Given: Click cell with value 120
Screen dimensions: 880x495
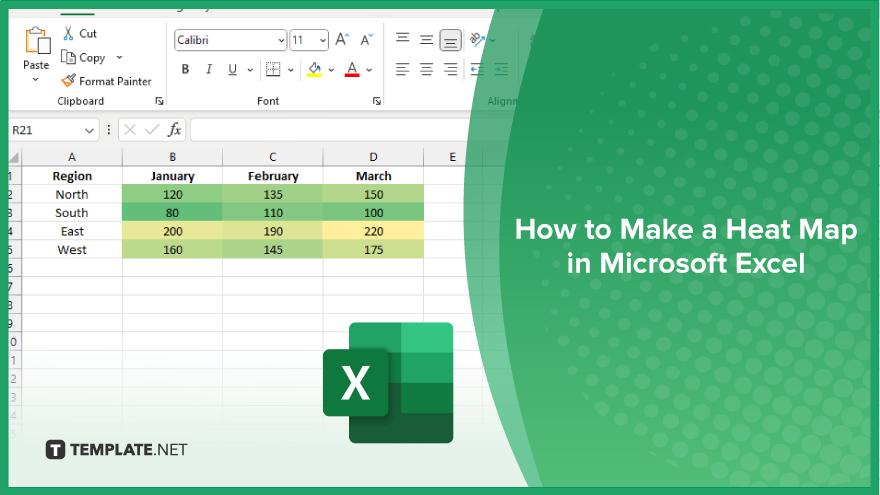Looking at the screenshot, I should pos(172,194).
